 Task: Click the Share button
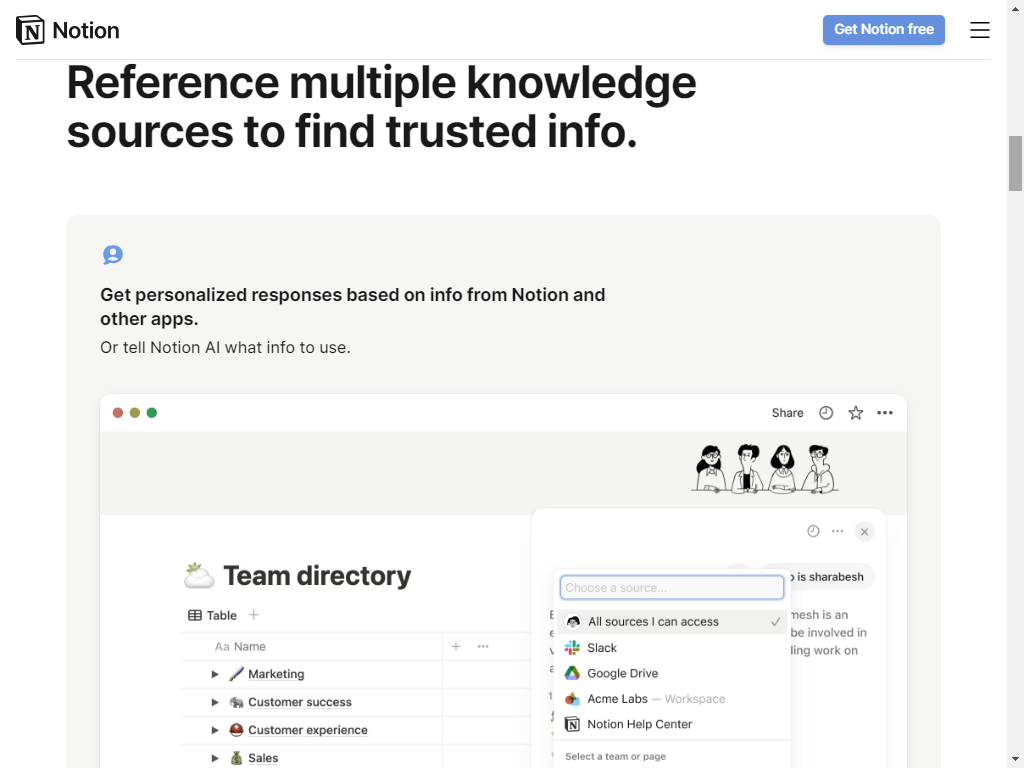click(x=787, y=413)
